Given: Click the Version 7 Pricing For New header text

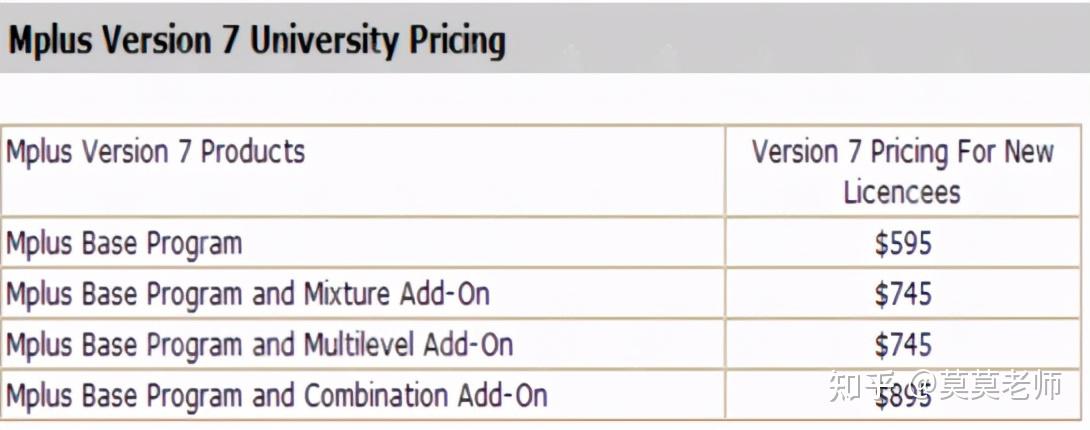Looking at the screenshot, I should click(x=902, y=152).
